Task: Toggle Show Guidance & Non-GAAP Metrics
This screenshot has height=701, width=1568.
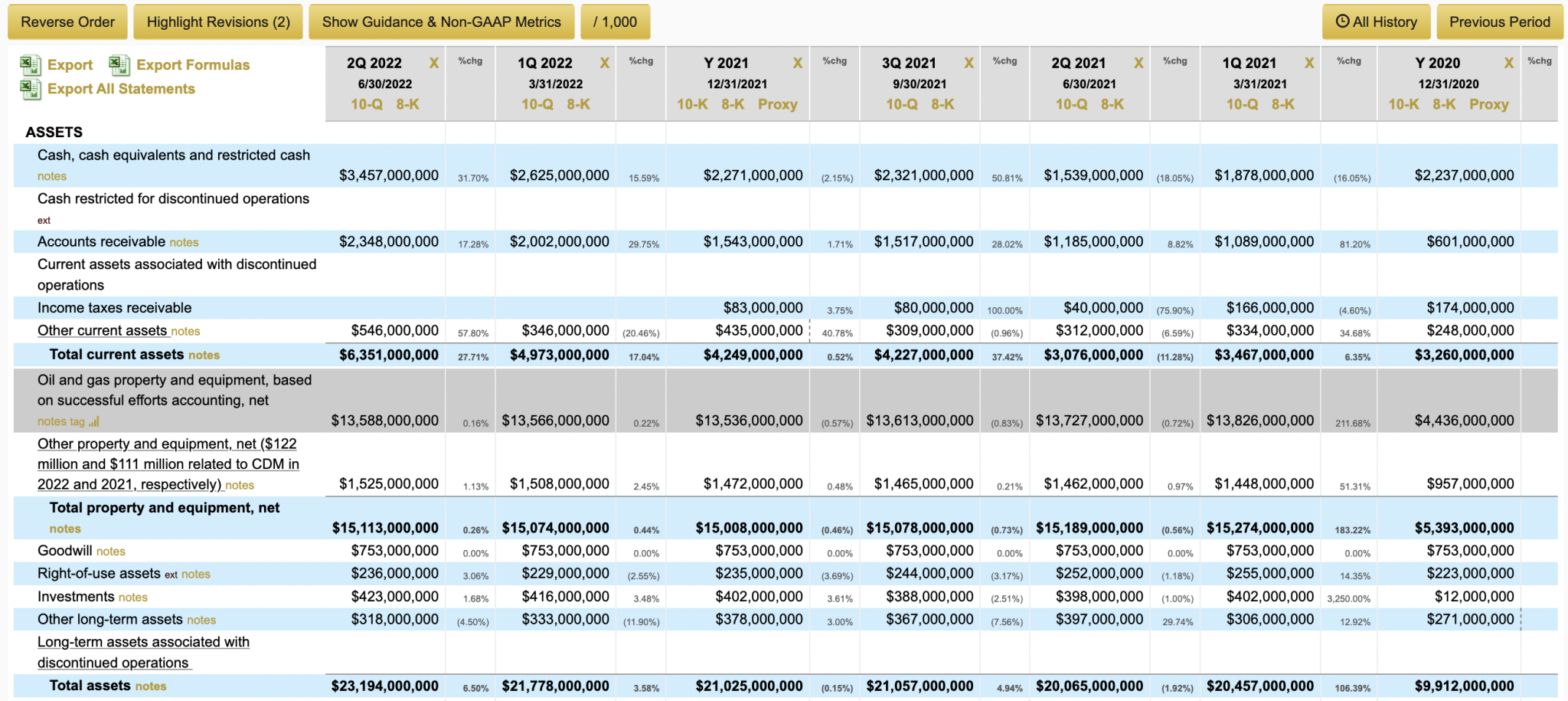Action: point(441,21)
